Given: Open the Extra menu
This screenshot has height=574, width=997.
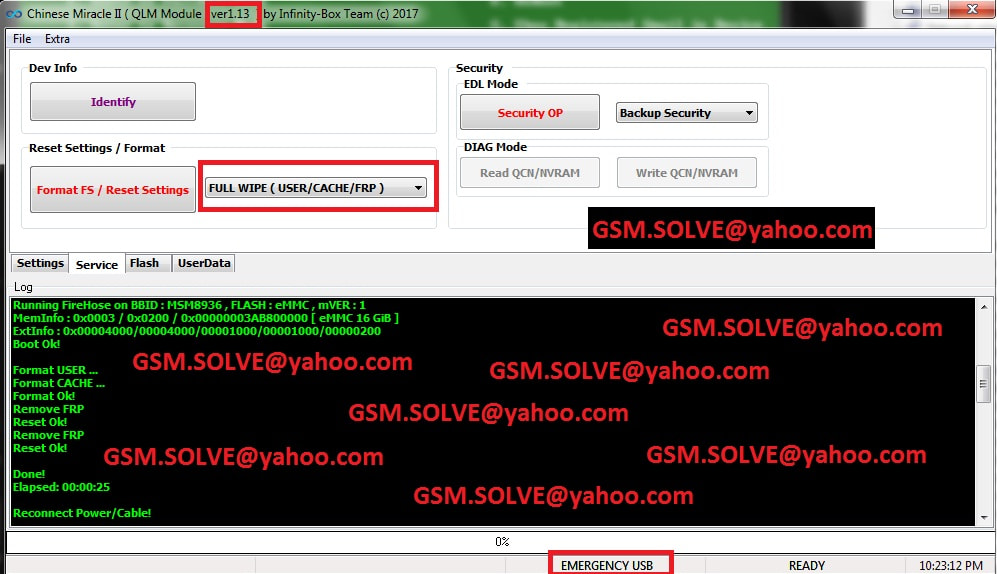Looking at the screenshot, I should click(x=57, y=39).
